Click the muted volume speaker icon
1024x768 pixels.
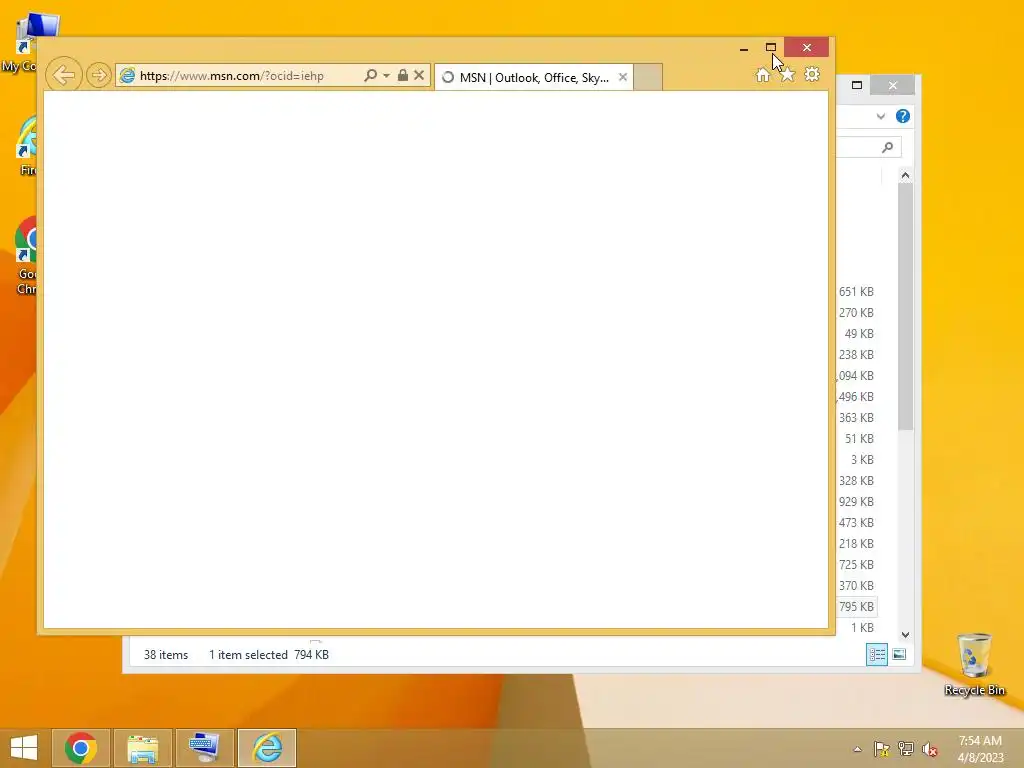click(x=930, y=749)
